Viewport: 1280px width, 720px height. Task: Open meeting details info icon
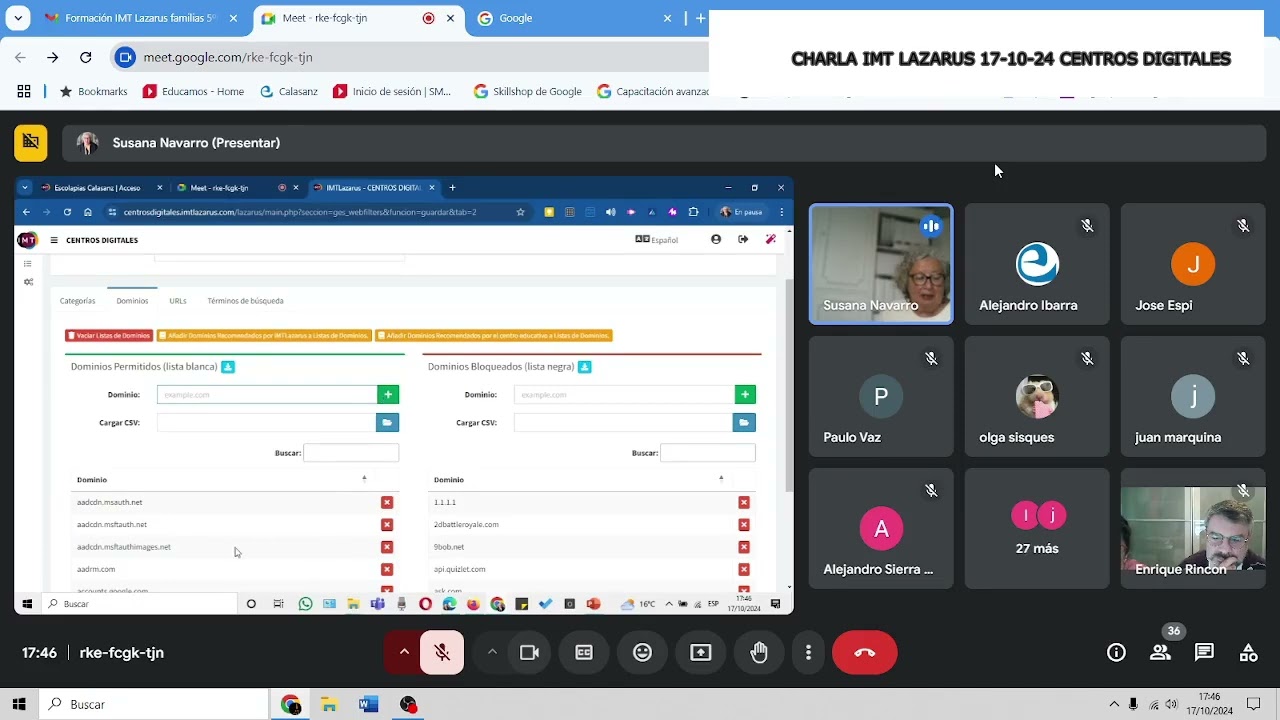(1116, 653)
